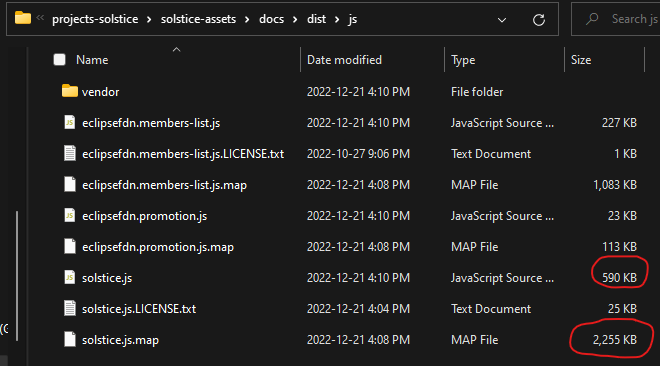Select eclipsefdn.promotion.js.map file name

click(x=158, y=247)
